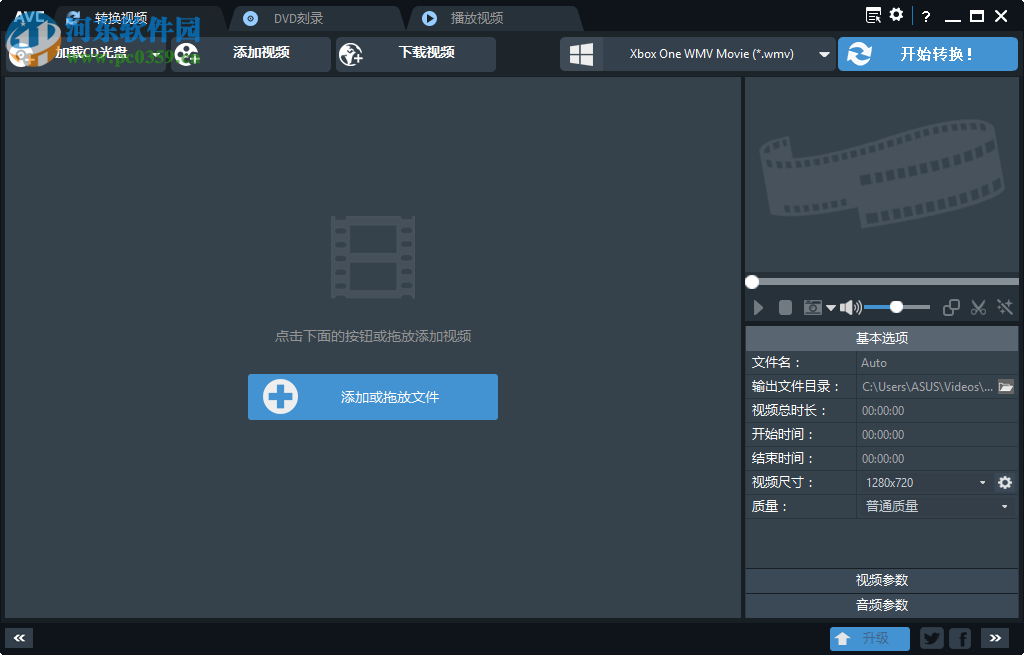The image size is (1024, 655).
Task: Expand the 视频参数 section
Action: [x=881, y=580]
